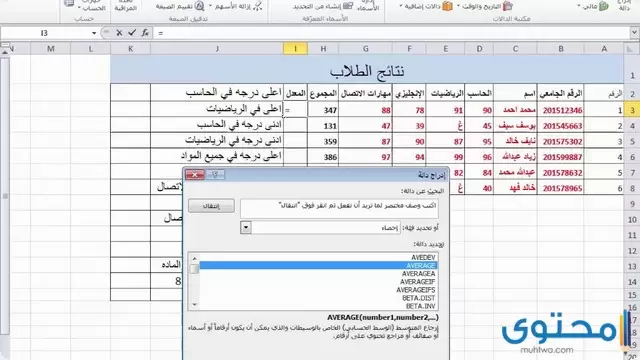Click the Go (انتقال) button in dialog
The width and height of the screenshot is (640, 360).
tap(211, 206)
